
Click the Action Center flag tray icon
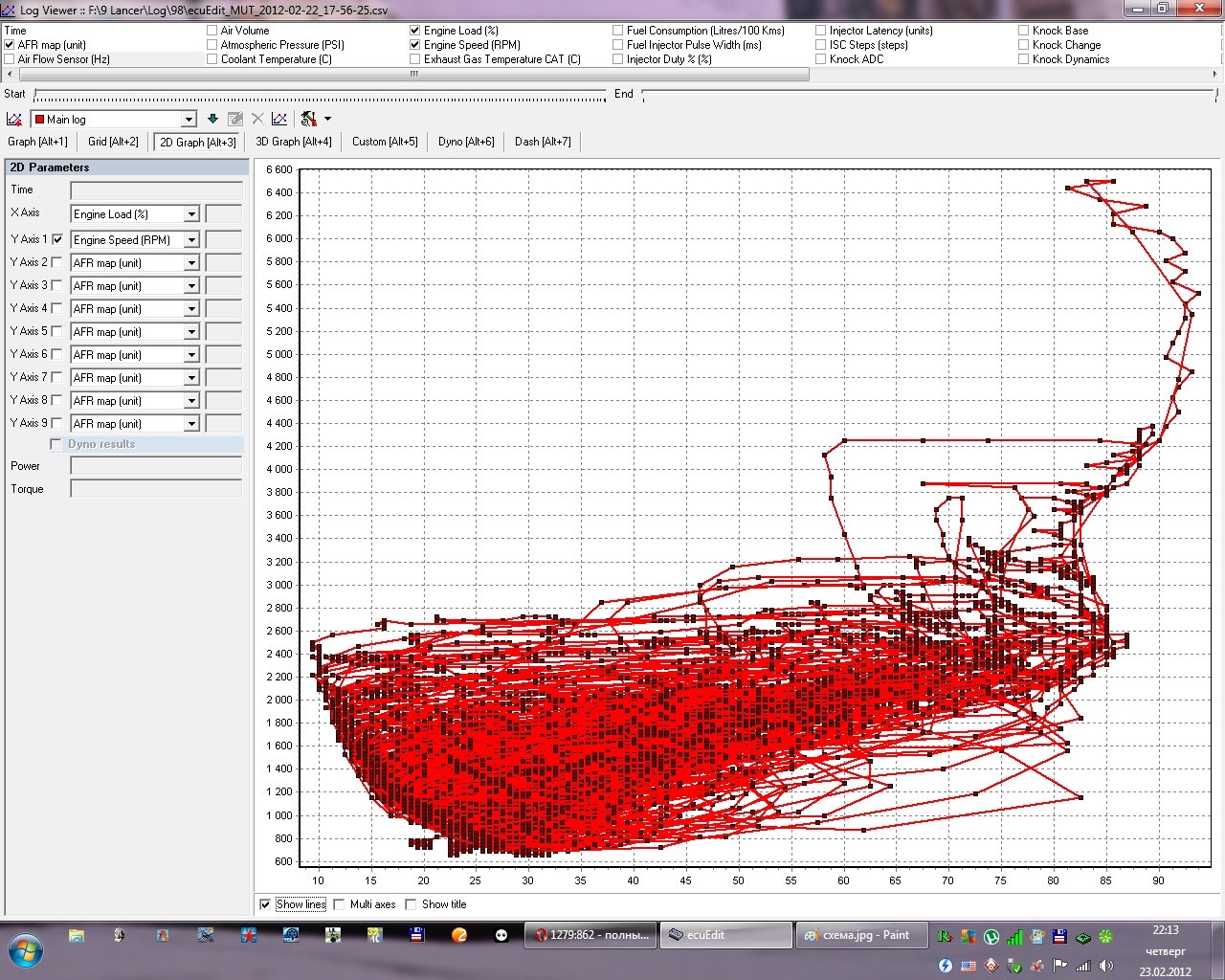[1060, 966]
